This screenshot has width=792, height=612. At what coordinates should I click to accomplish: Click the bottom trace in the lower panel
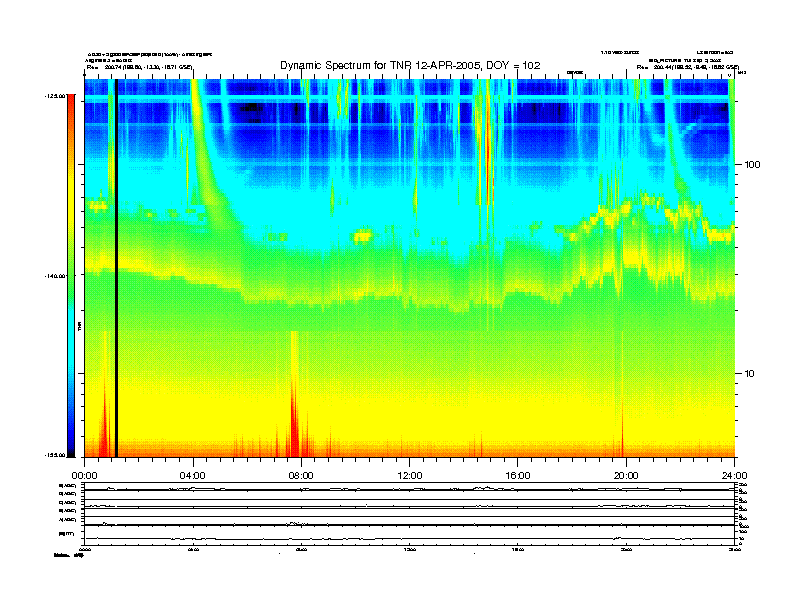tap(409, 538)
